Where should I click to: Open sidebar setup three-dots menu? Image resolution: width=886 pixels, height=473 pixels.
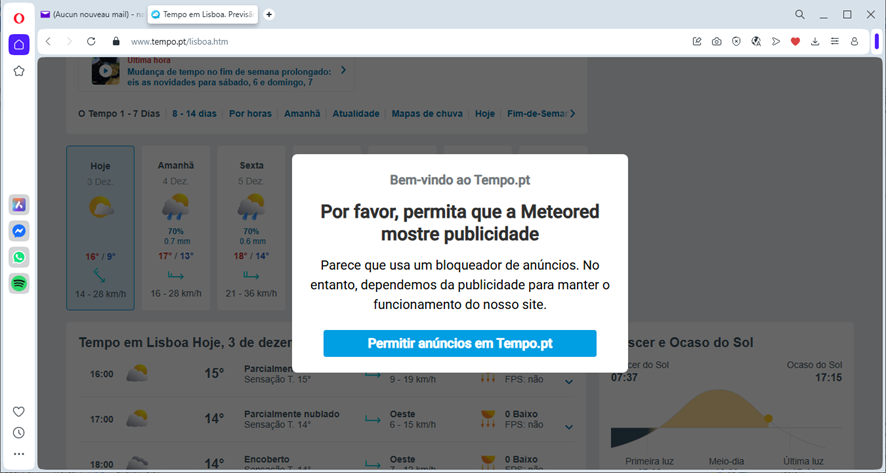19,454
